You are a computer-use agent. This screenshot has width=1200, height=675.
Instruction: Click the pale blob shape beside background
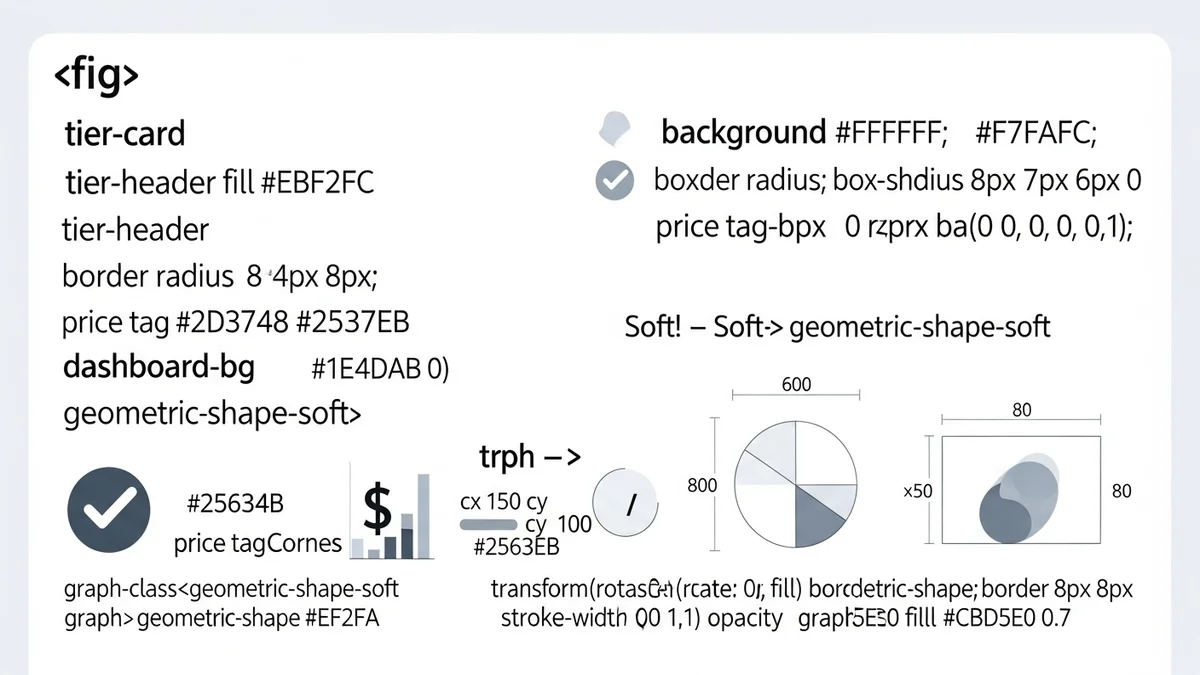pos(614,130)
